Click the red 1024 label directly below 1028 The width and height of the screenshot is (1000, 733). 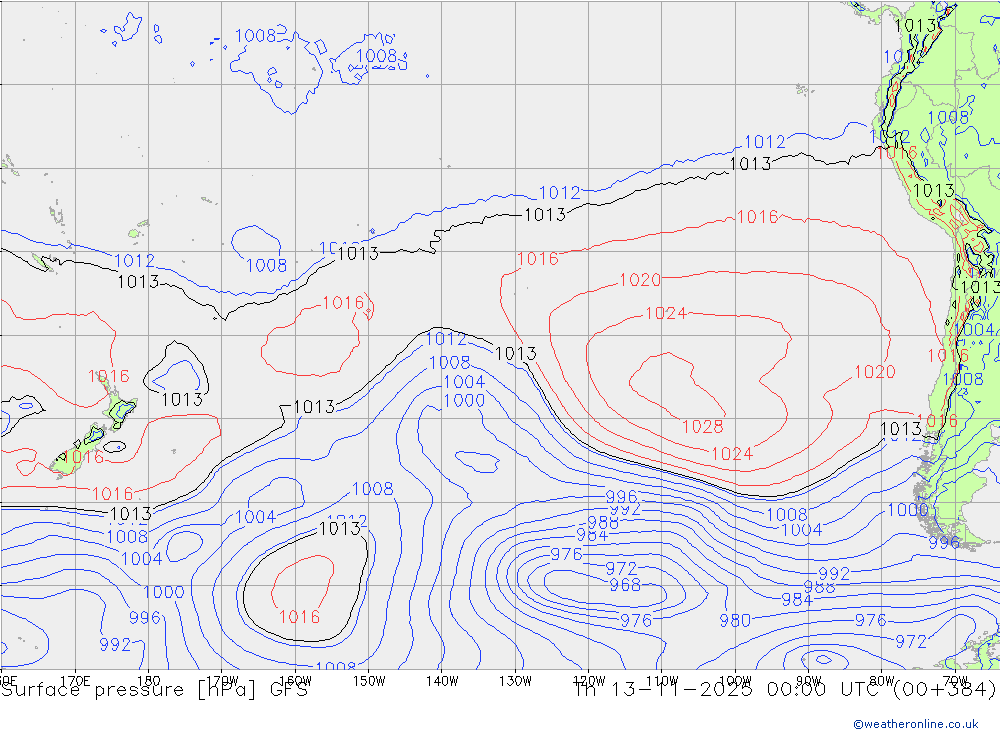pos(732,454)
